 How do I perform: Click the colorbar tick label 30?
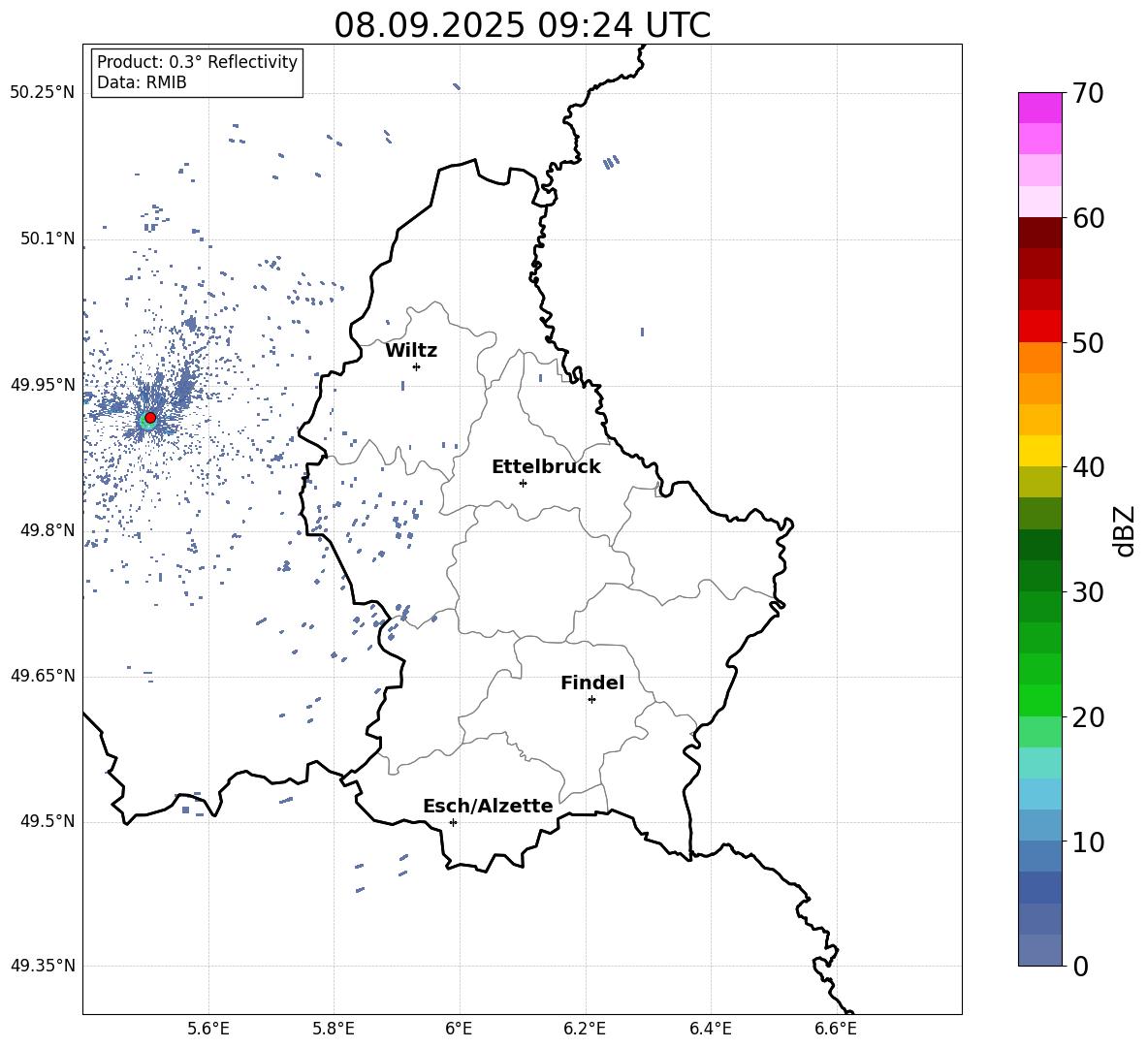point(1087,592)
